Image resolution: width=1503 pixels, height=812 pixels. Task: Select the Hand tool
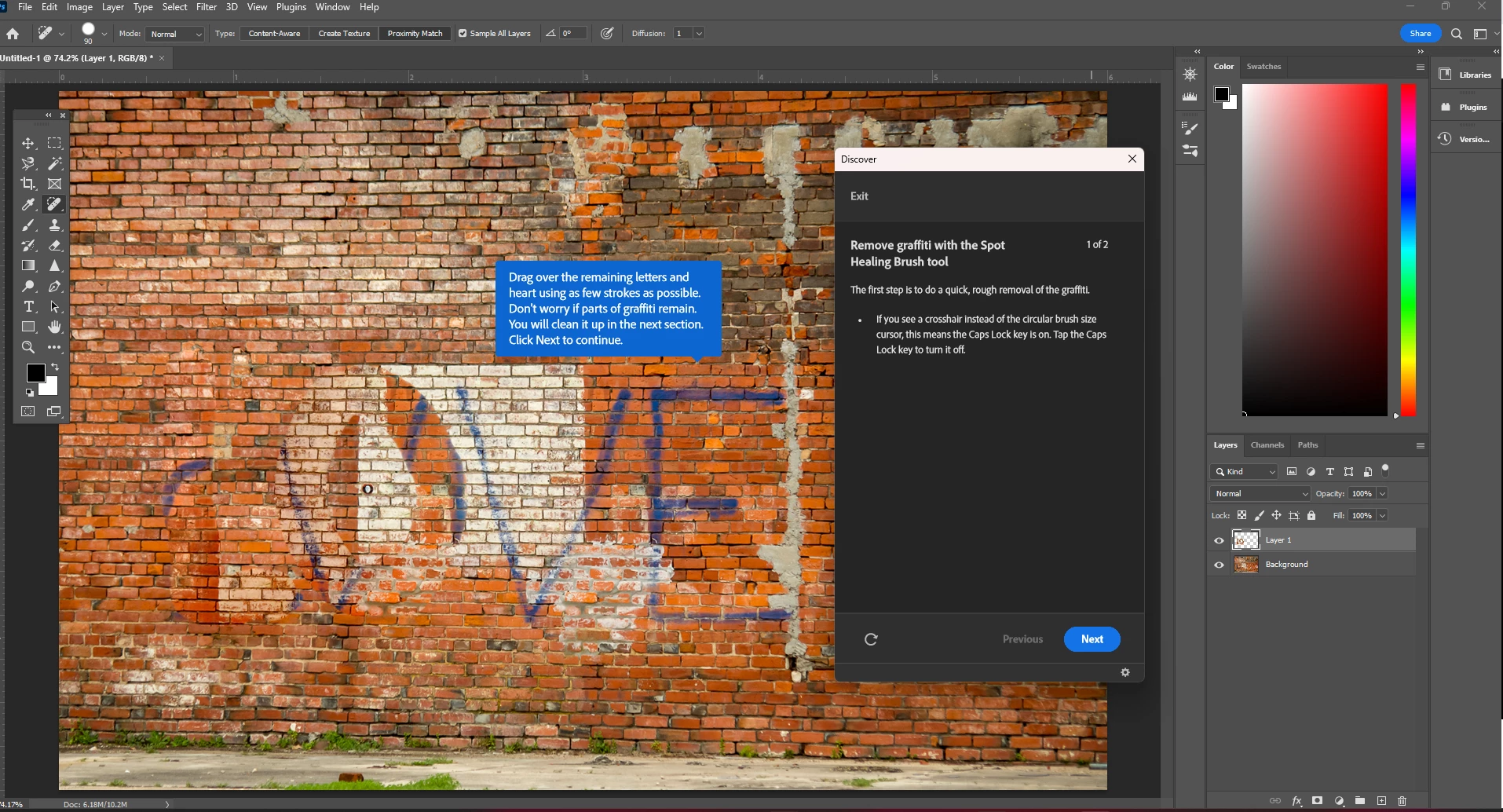click(x=55, y=327)
